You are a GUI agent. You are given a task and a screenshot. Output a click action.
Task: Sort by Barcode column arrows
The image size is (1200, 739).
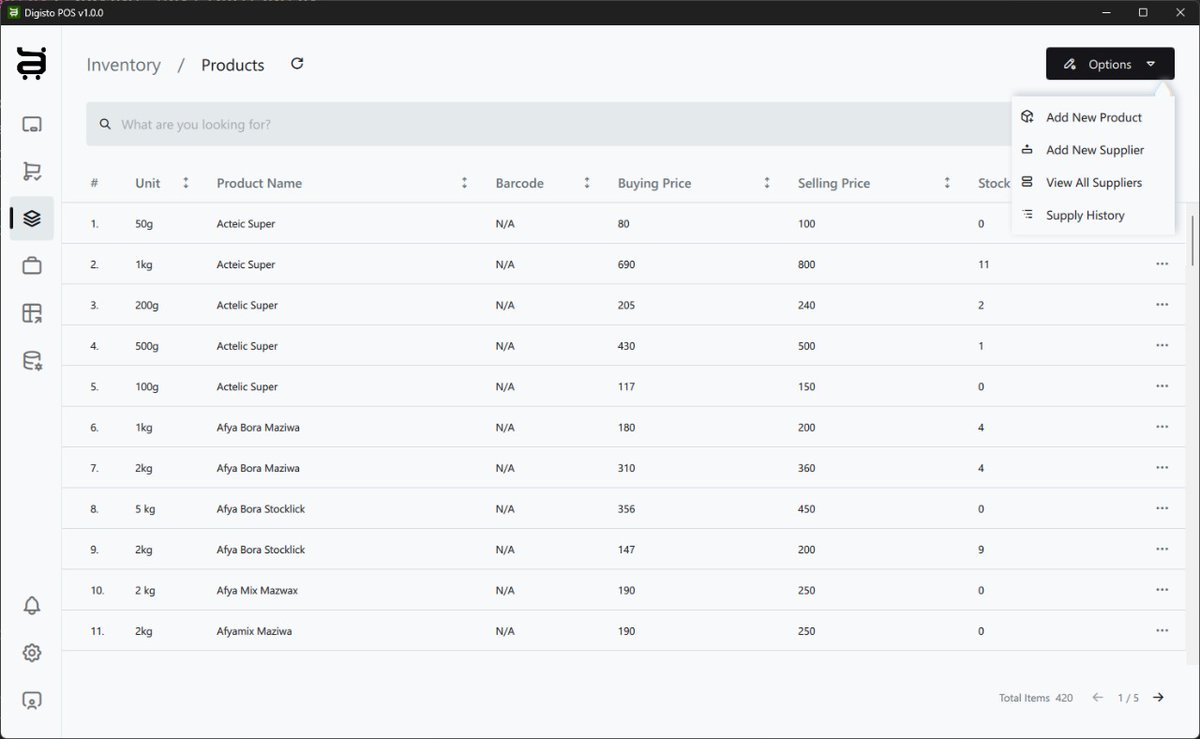(x=587, y=183)
